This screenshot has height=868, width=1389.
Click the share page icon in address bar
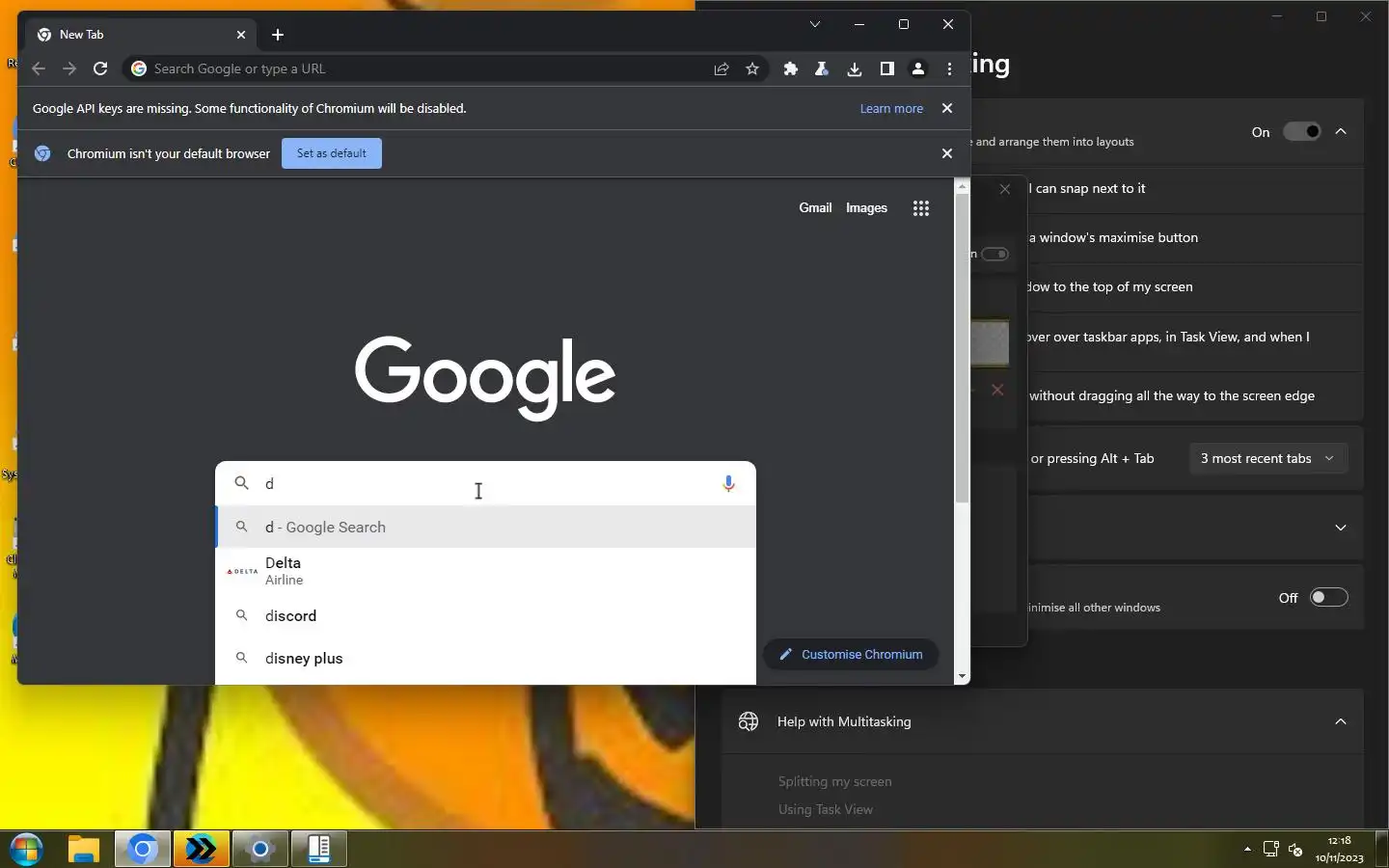click(x=722, y=68)
